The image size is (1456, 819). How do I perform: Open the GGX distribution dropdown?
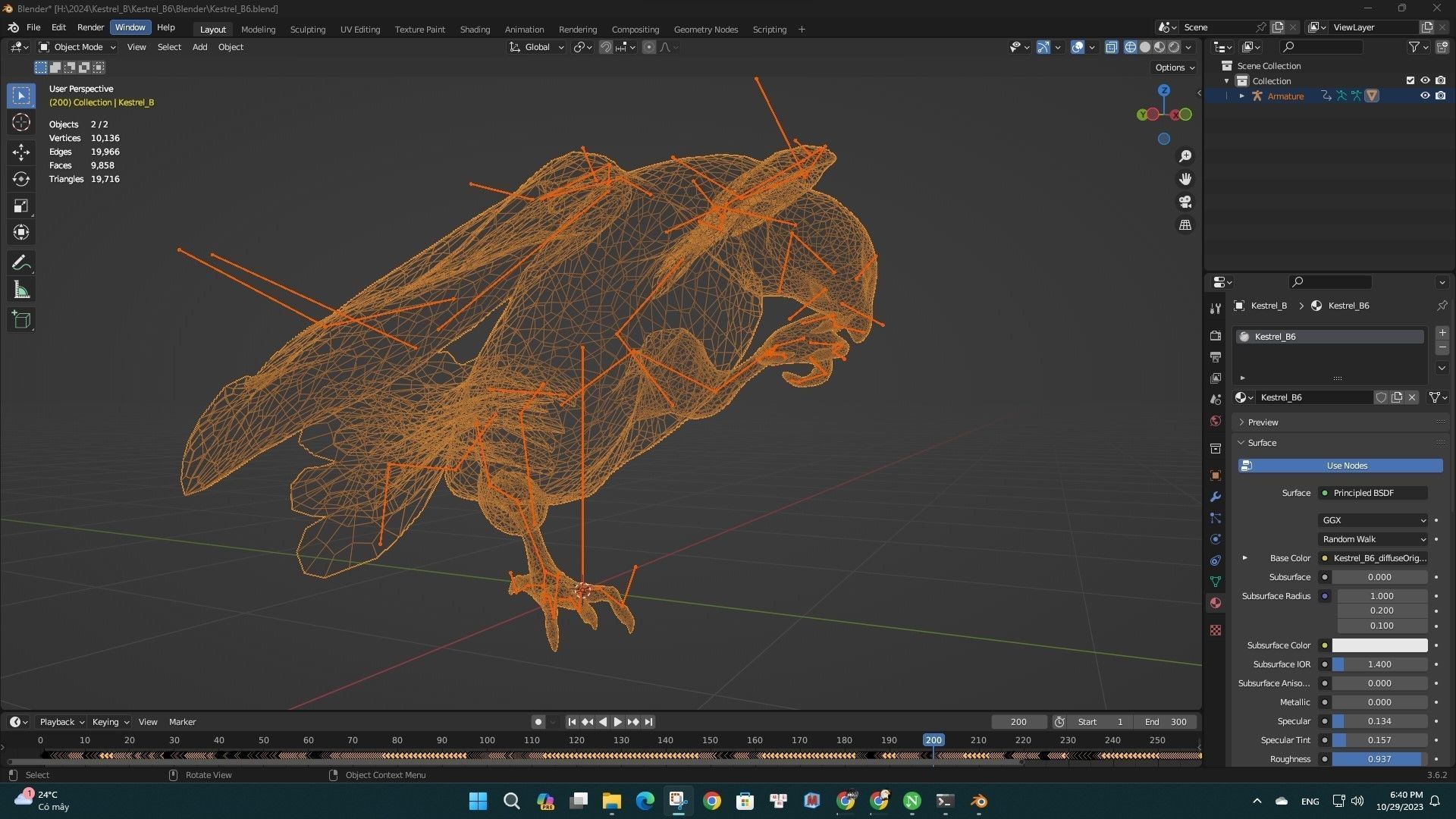[x=1373, y=520]
